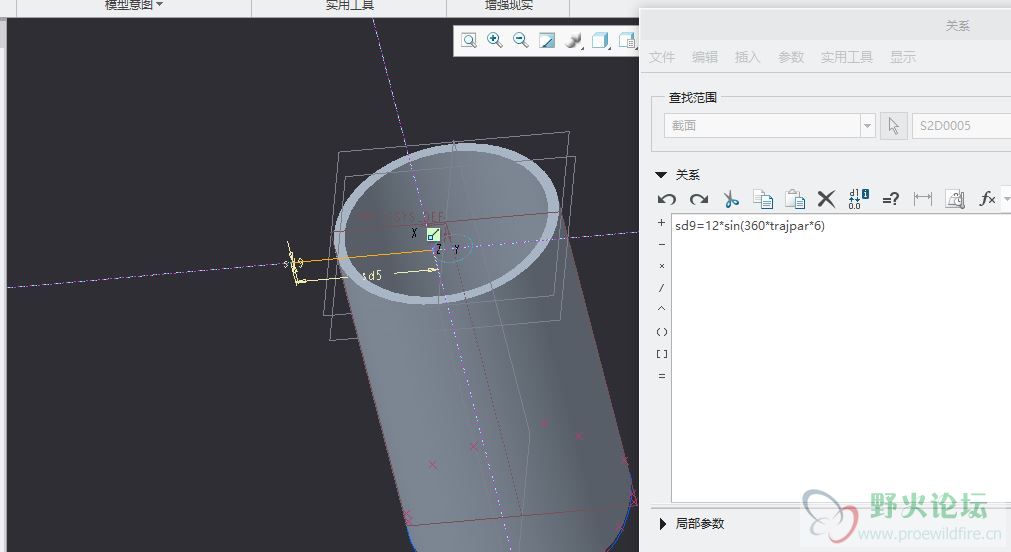Screen dimensions: 1011x552
Task: Open the 编辑 menu in relations dialog
Action: (705, 57)
